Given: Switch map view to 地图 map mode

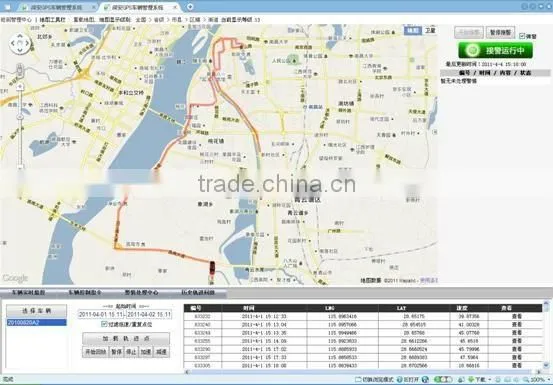Looking at the screenshot, I should click(413, 31).
